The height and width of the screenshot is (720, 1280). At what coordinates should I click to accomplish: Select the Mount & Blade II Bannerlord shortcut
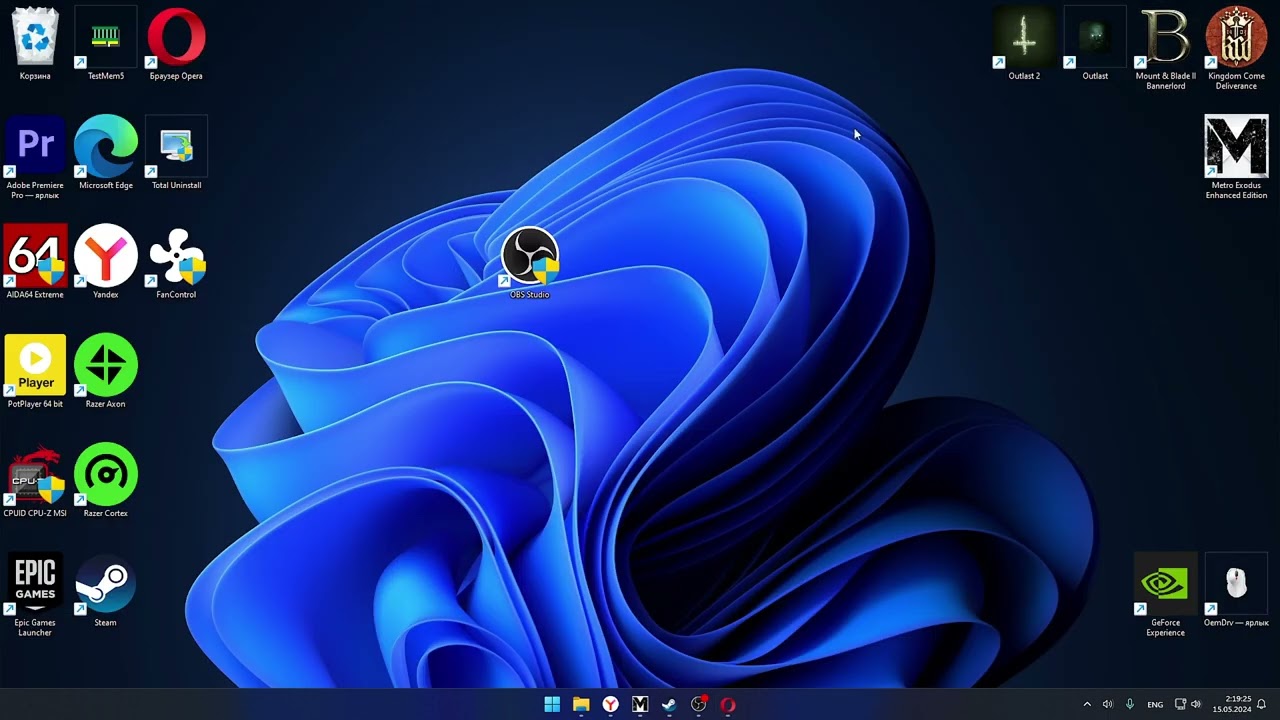coord(1165,49)
